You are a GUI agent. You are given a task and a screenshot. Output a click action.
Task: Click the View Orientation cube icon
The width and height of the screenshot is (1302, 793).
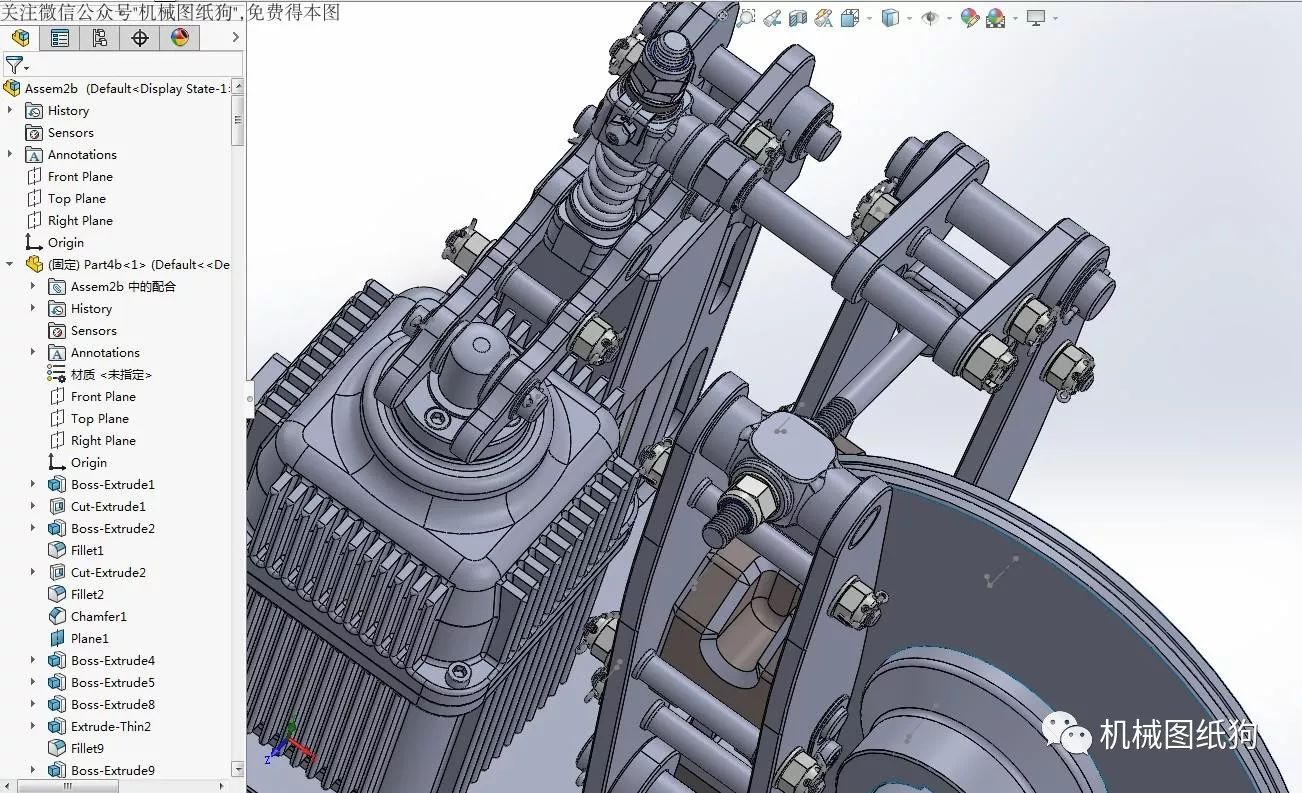tap(850, 17)
